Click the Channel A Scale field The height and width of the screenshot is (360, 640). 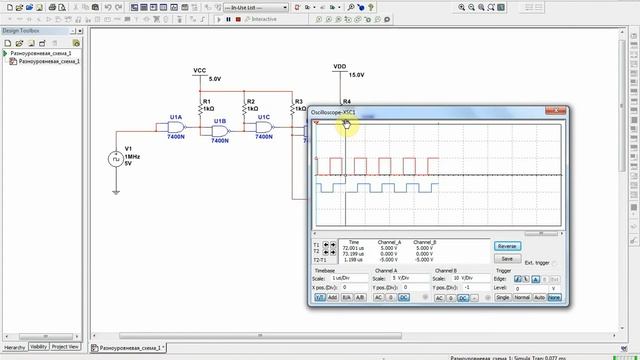click(x=410, y=278)
